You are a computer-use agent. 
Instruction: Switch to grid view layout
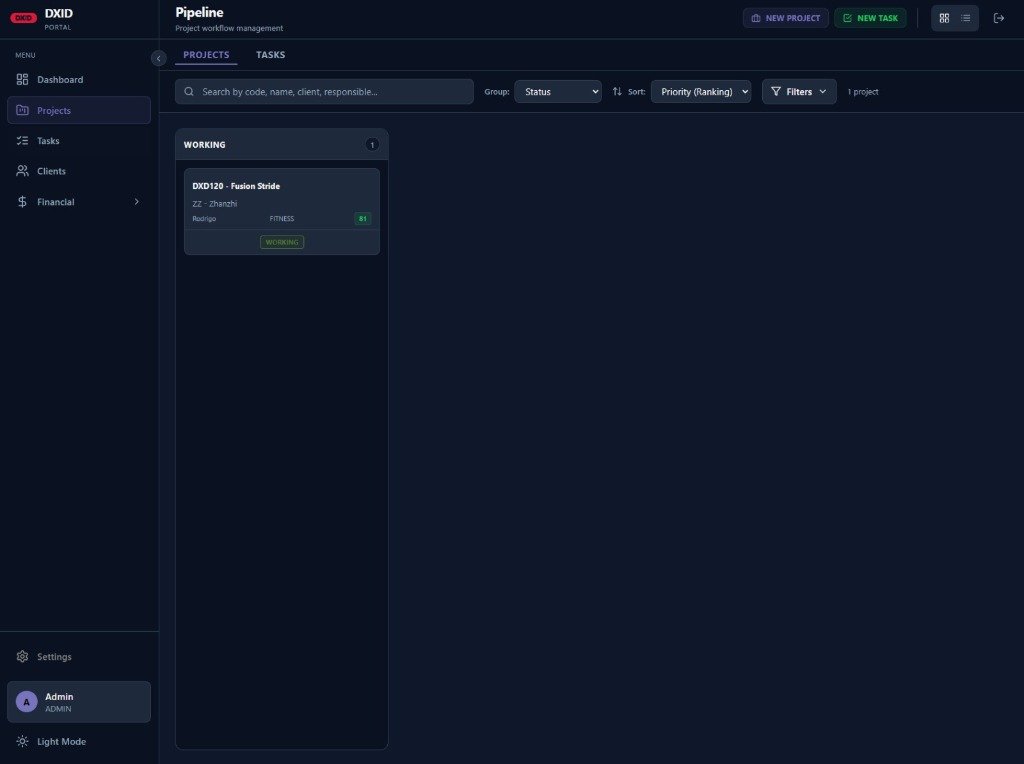point(944,17)
